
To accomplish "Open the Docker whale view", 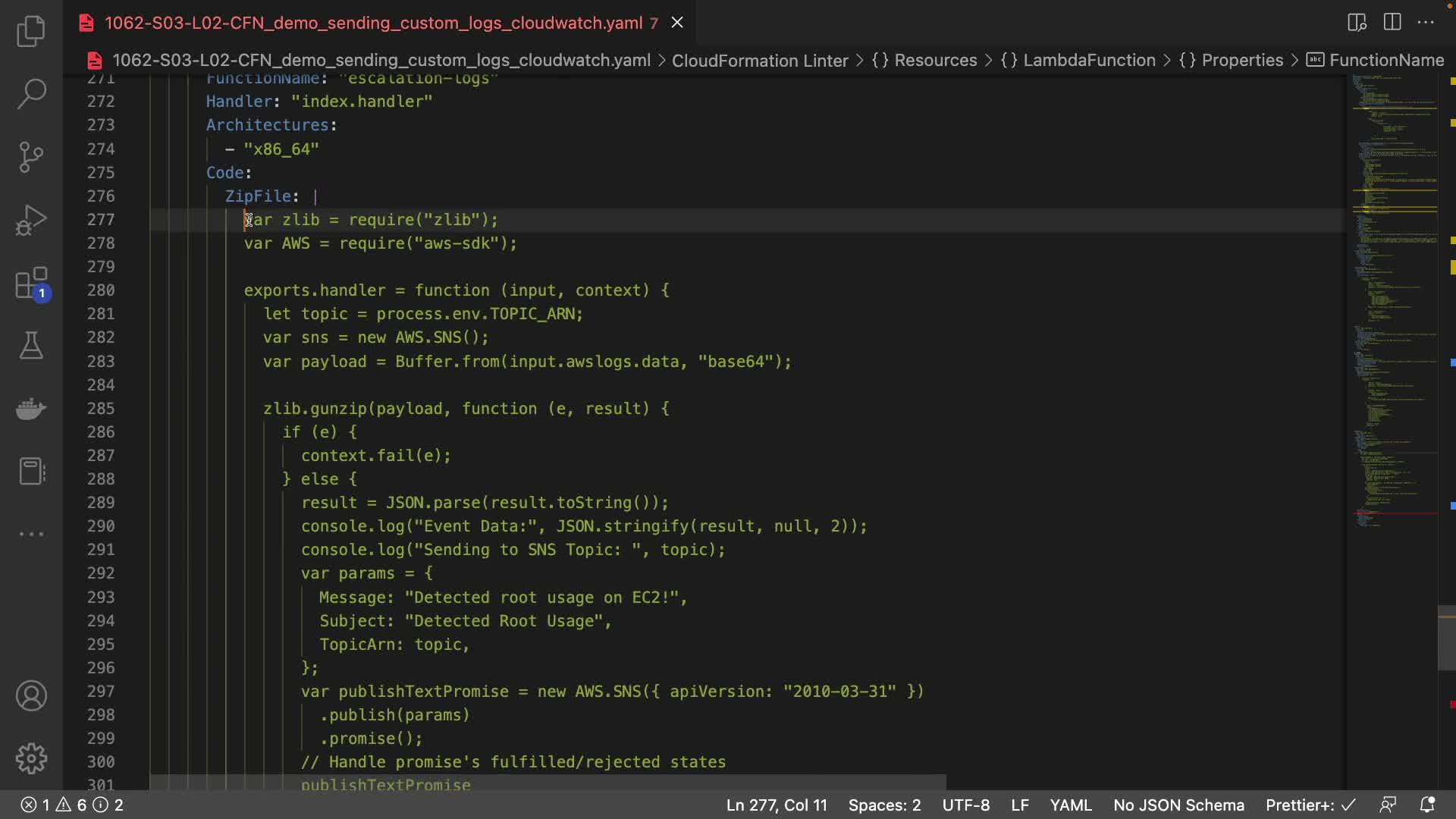I will click(31, 409).
